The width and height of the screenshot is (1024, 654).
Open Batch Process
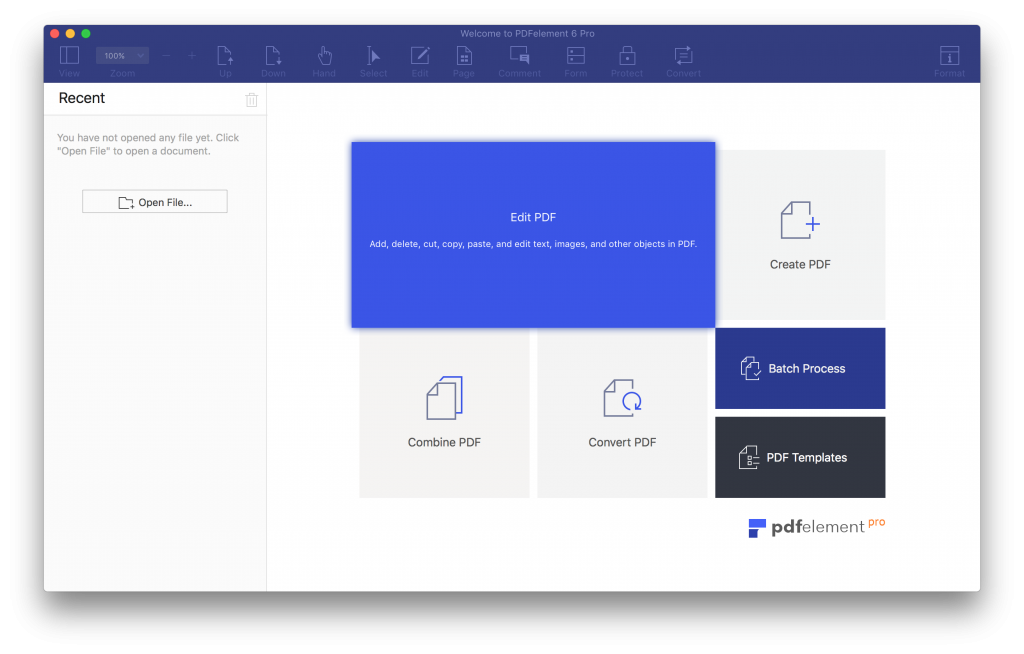(x=799, y=368)
